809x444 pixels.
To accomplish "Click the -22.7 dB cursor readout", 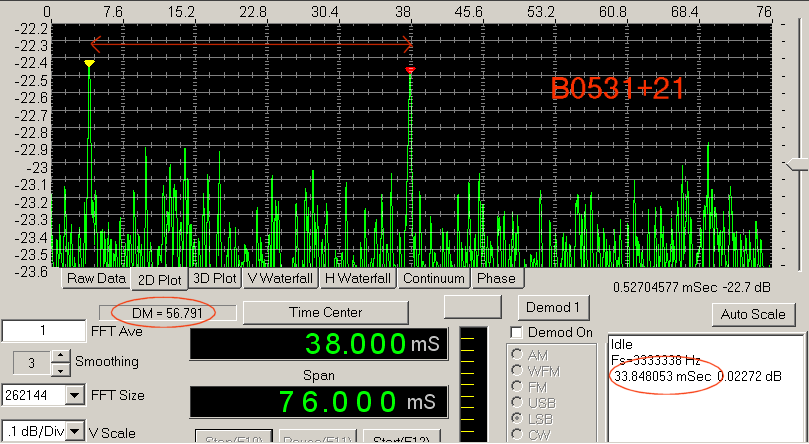I will click(745, 287).
